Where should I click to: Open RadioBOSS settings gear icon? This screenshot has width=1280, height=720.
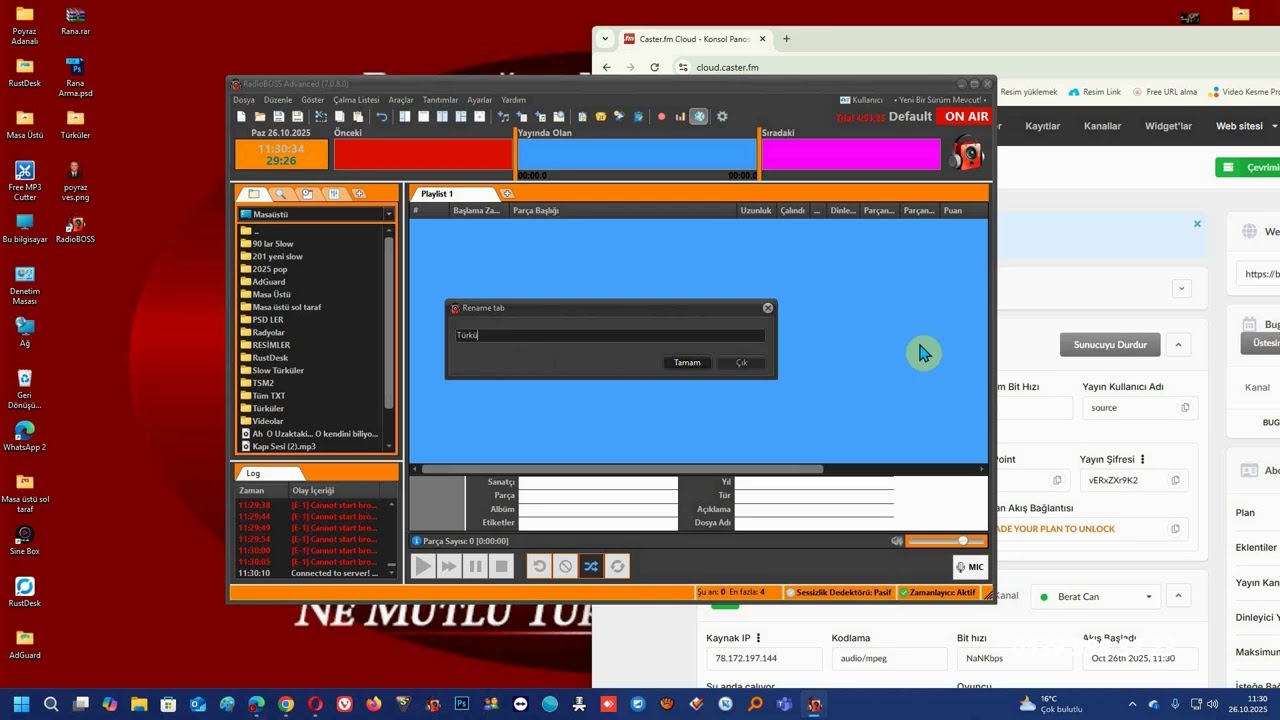click(722, 117)
